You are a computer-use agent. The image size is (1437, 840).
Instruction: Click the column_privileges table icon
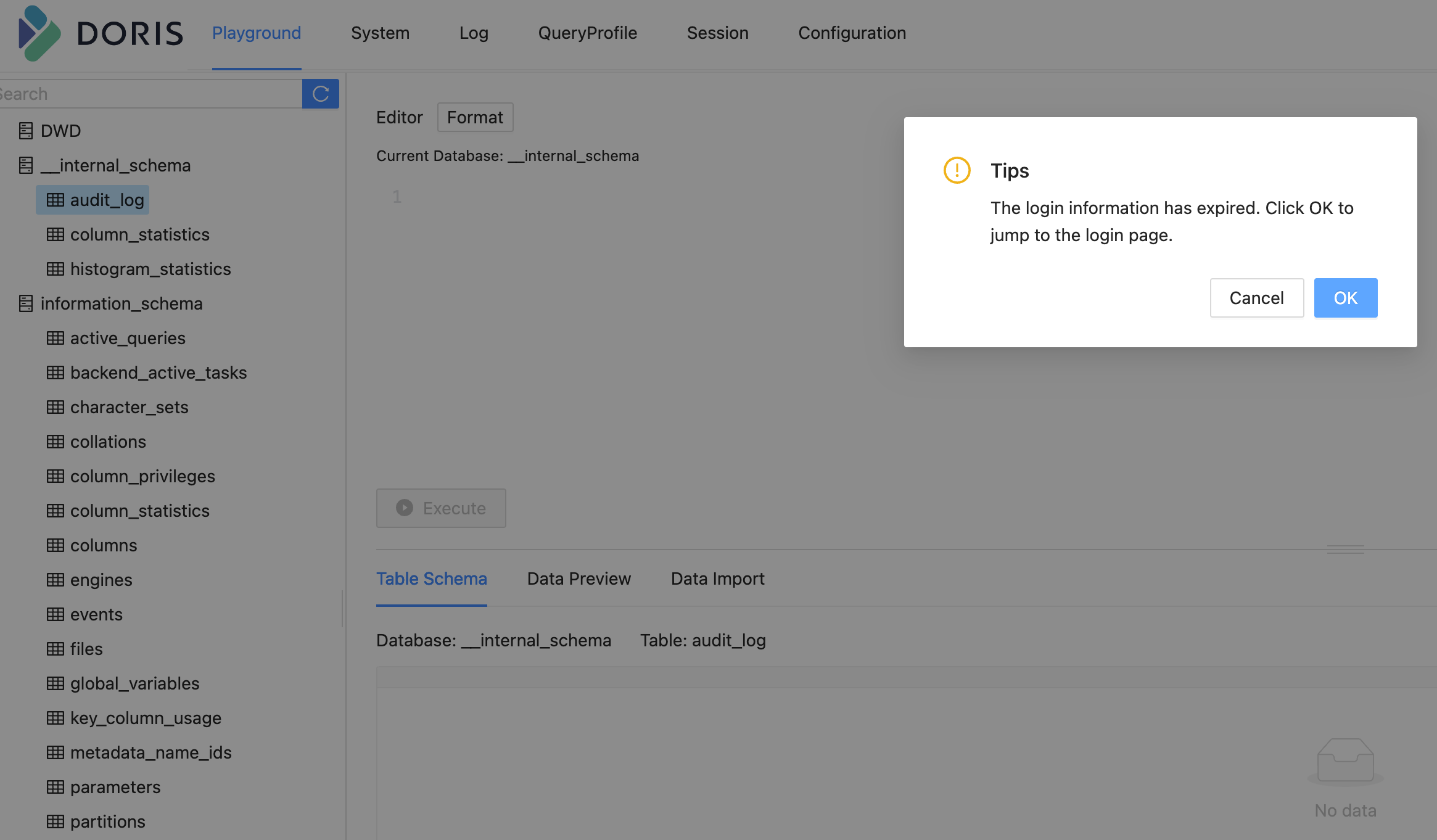(56, 476)
